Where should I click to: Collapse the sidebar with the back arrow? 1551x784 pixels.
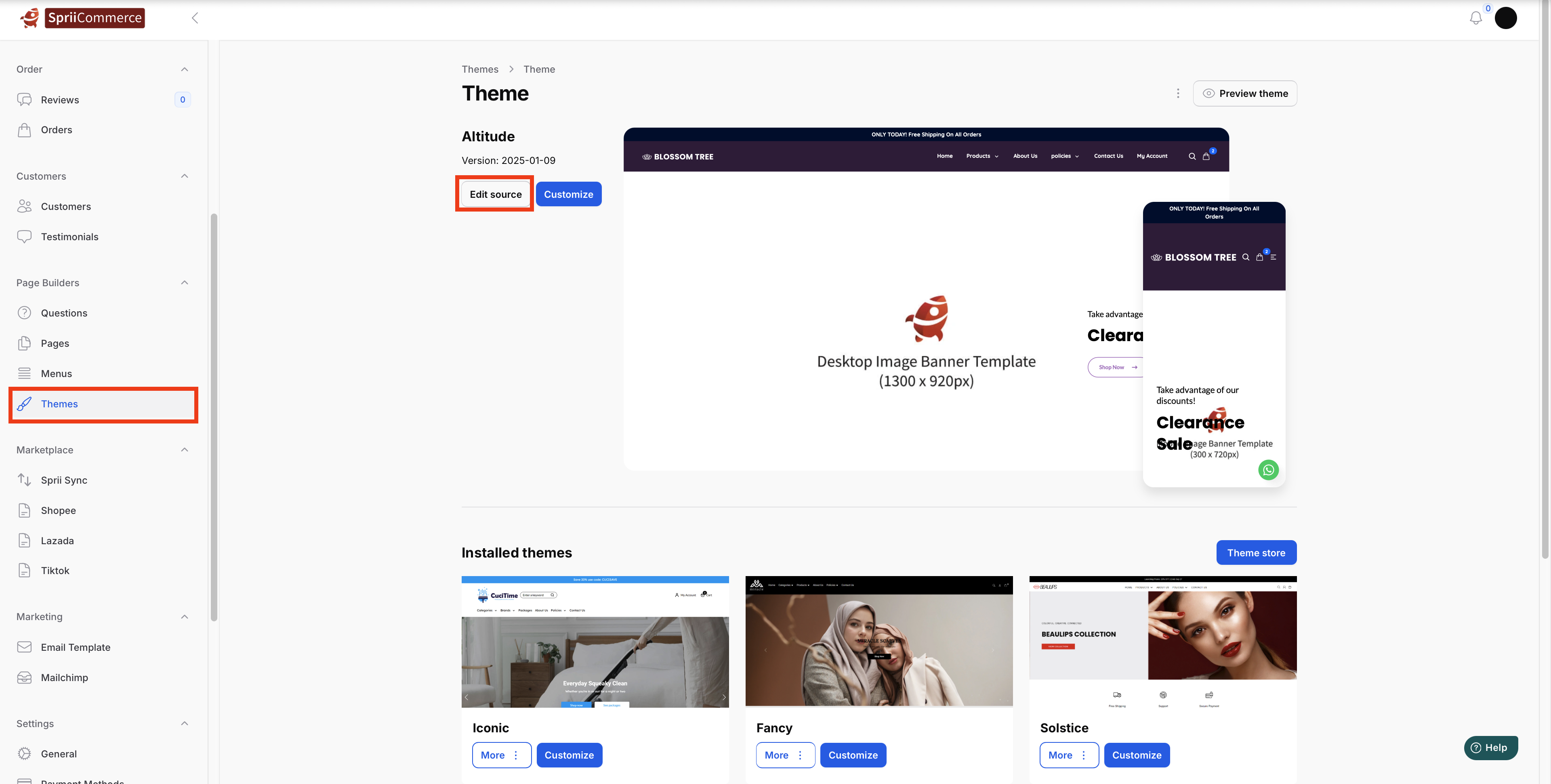tap(194, 18)
